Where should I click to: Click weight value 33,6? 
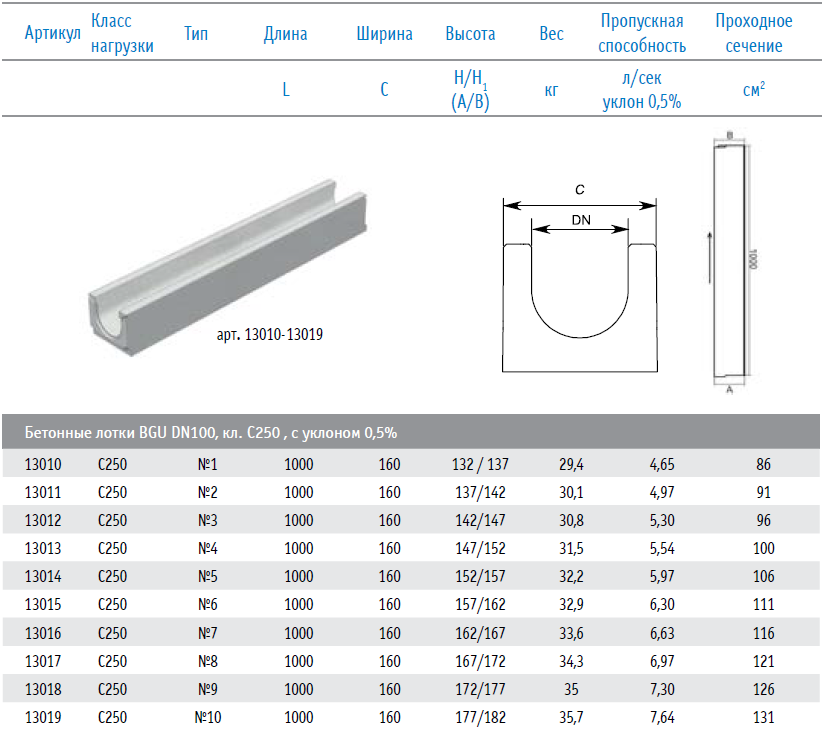pyautogui.click(x=571, y=633)
